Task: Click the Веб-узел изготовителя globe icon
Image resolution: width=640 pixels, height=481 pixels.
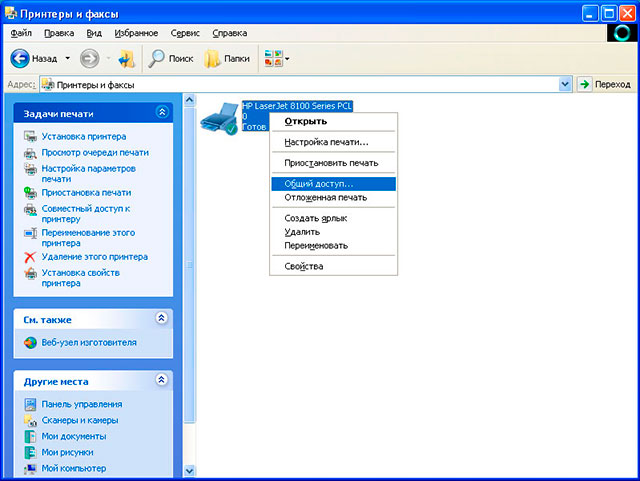Action: pos(30,343)
